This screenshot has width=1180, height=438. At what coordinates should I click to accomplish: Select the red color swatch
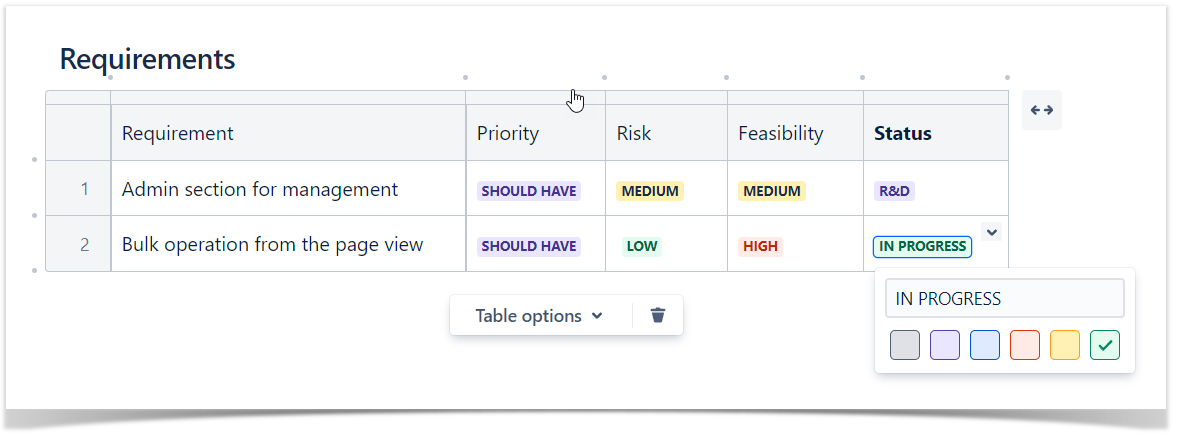click(1024, 345)
